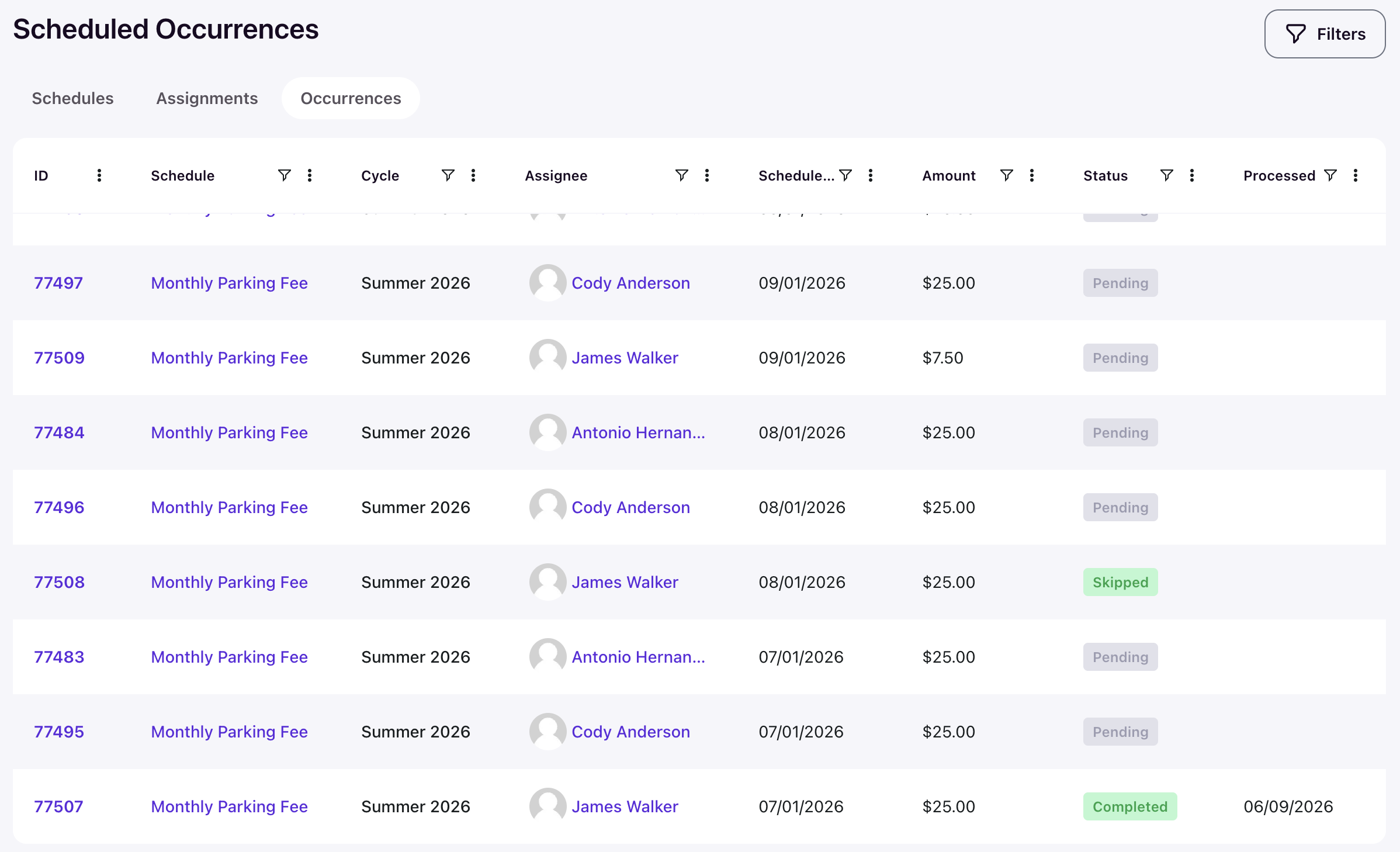Image resolution: width=1400 pixels, height=852 pixels.
Task: Click Summer 2026 cycle on row 77508
Action: click(415, 582)
